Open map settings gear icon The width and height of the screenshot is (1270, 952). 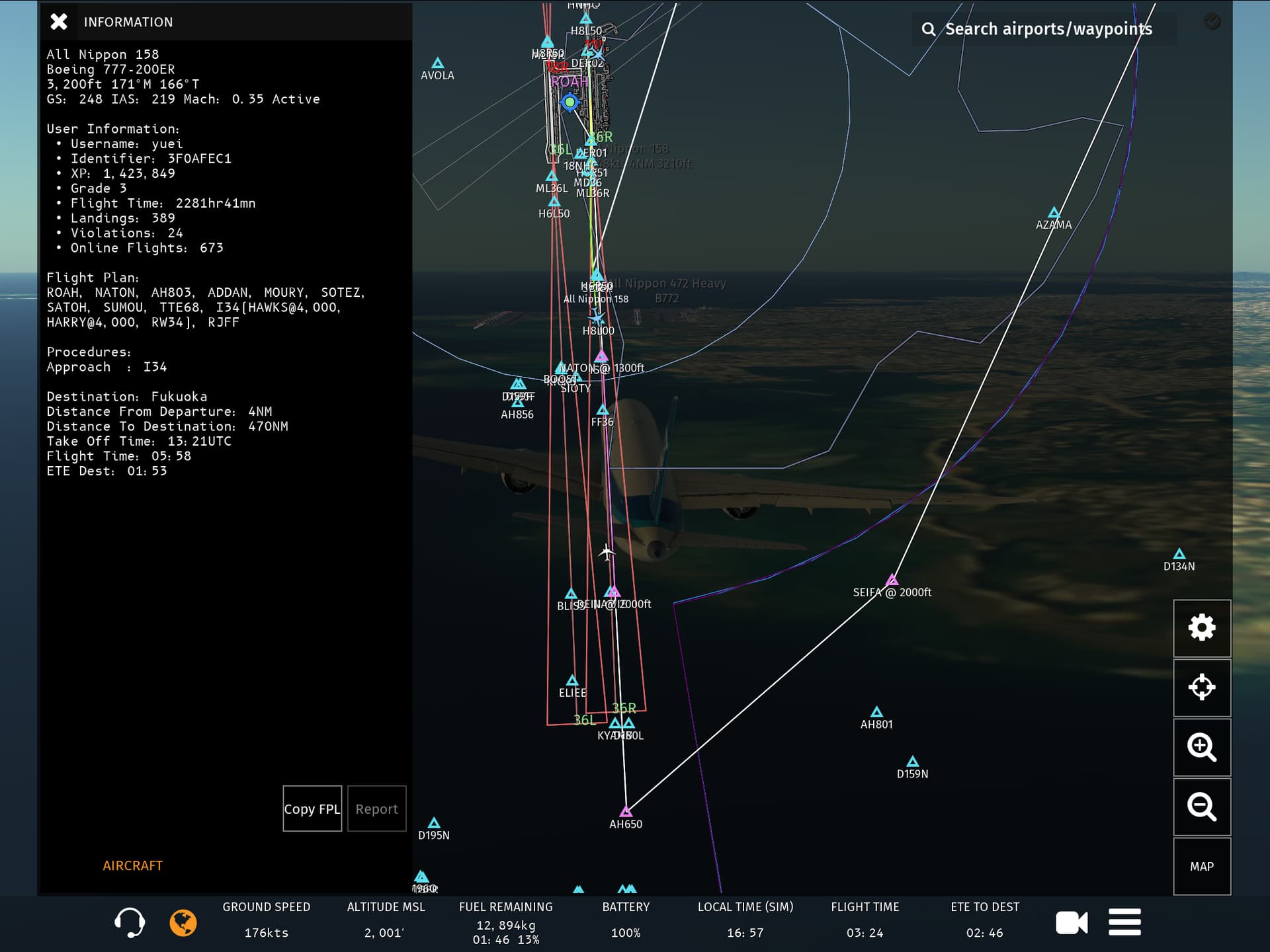tap(1201, 628)
